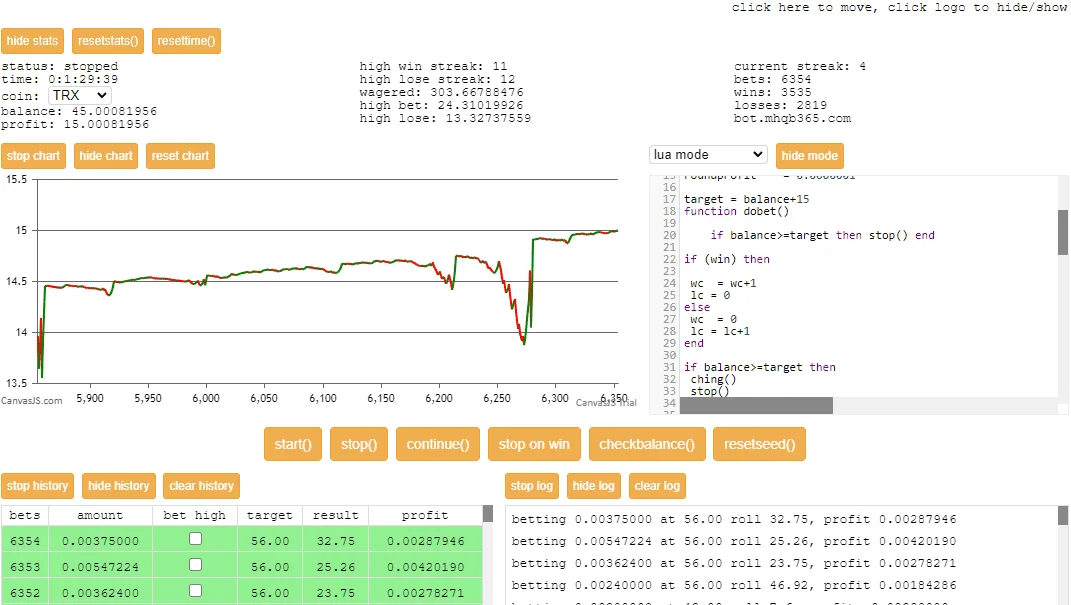Screen dimensions: 1071x605
Task: Start the bot with start()
Action: (293, 445)
